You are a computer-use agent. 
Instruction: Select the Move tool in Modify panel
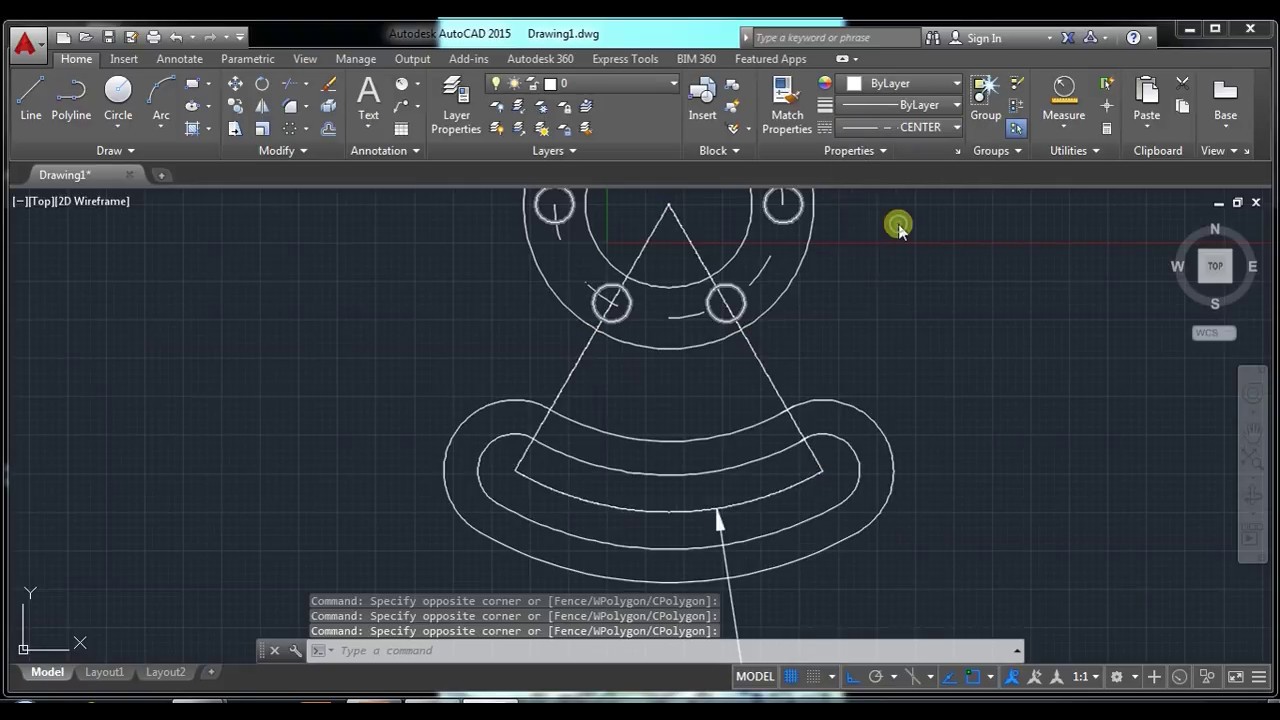point(235,84)
